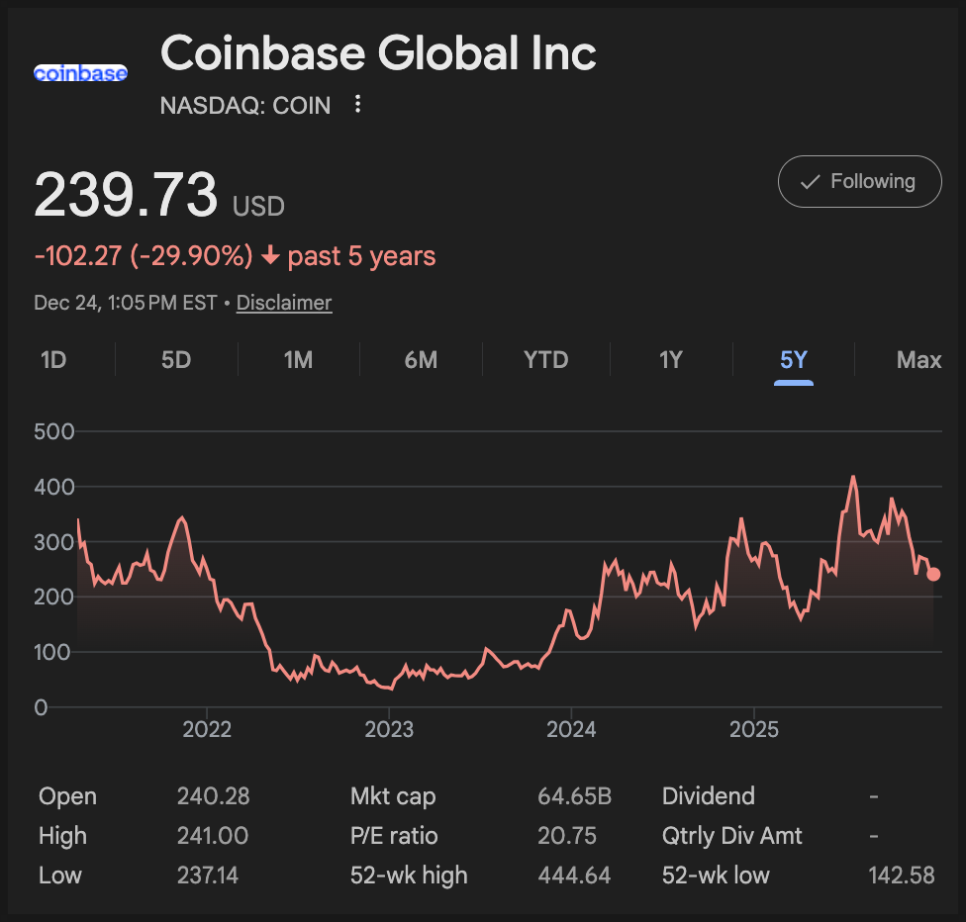Choose the 1Y time range

670,360
